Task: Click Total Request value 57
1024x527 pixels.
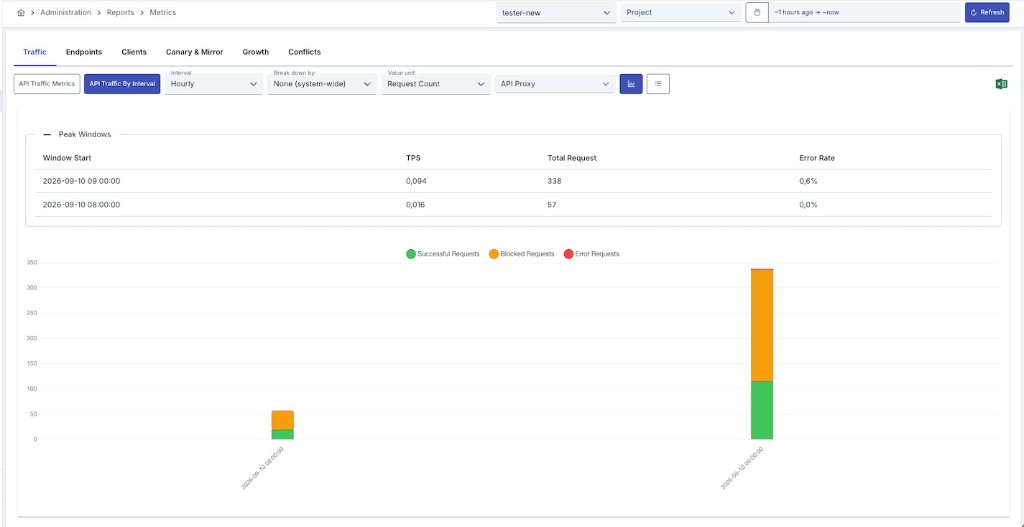Action: [552, 204]
